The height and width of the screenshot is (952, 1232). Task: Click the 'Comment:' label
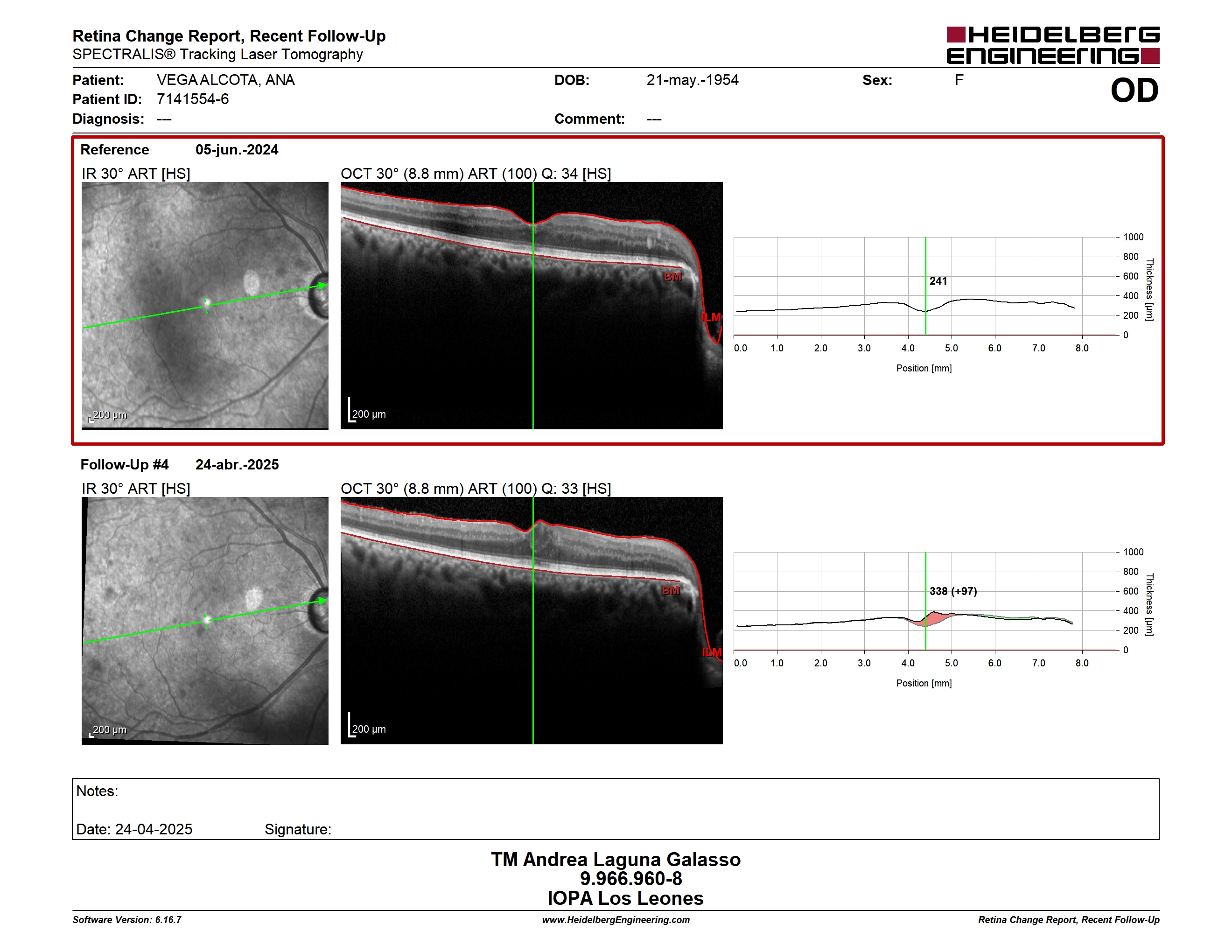(589, 119)
